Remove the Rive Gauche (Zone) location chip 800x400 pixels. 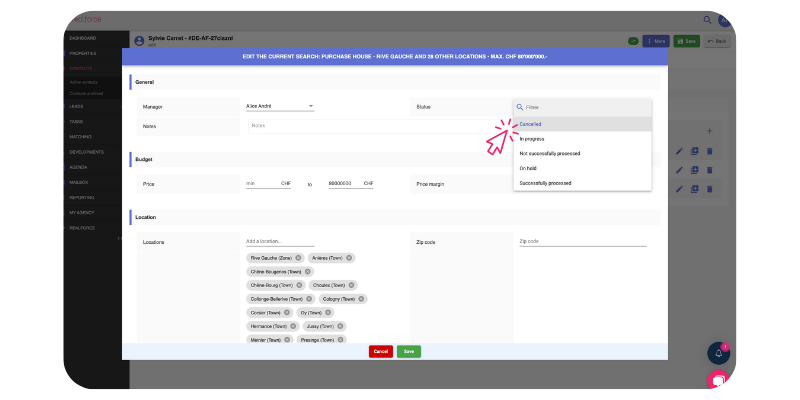coord(298,258)
